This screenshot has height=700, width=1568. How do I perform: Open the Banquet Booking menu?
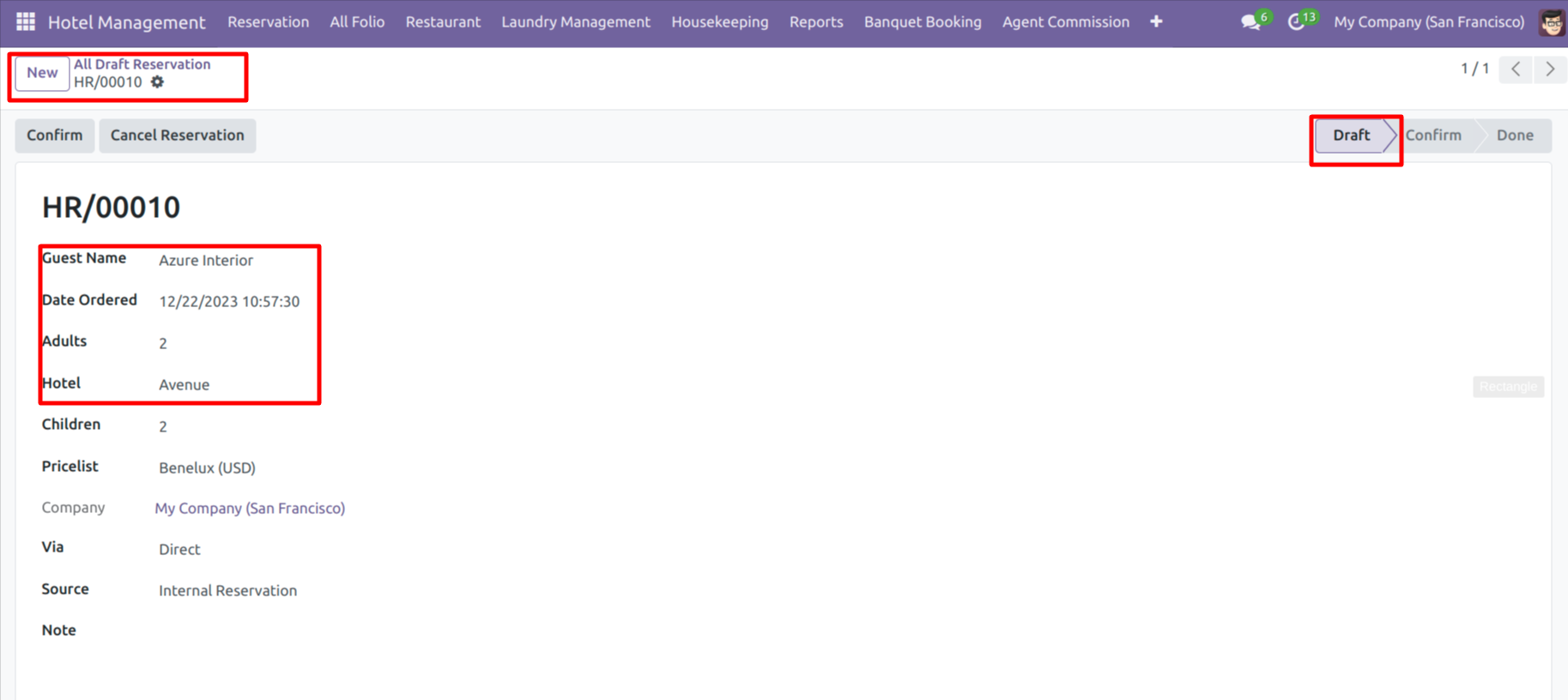(922, 22)
